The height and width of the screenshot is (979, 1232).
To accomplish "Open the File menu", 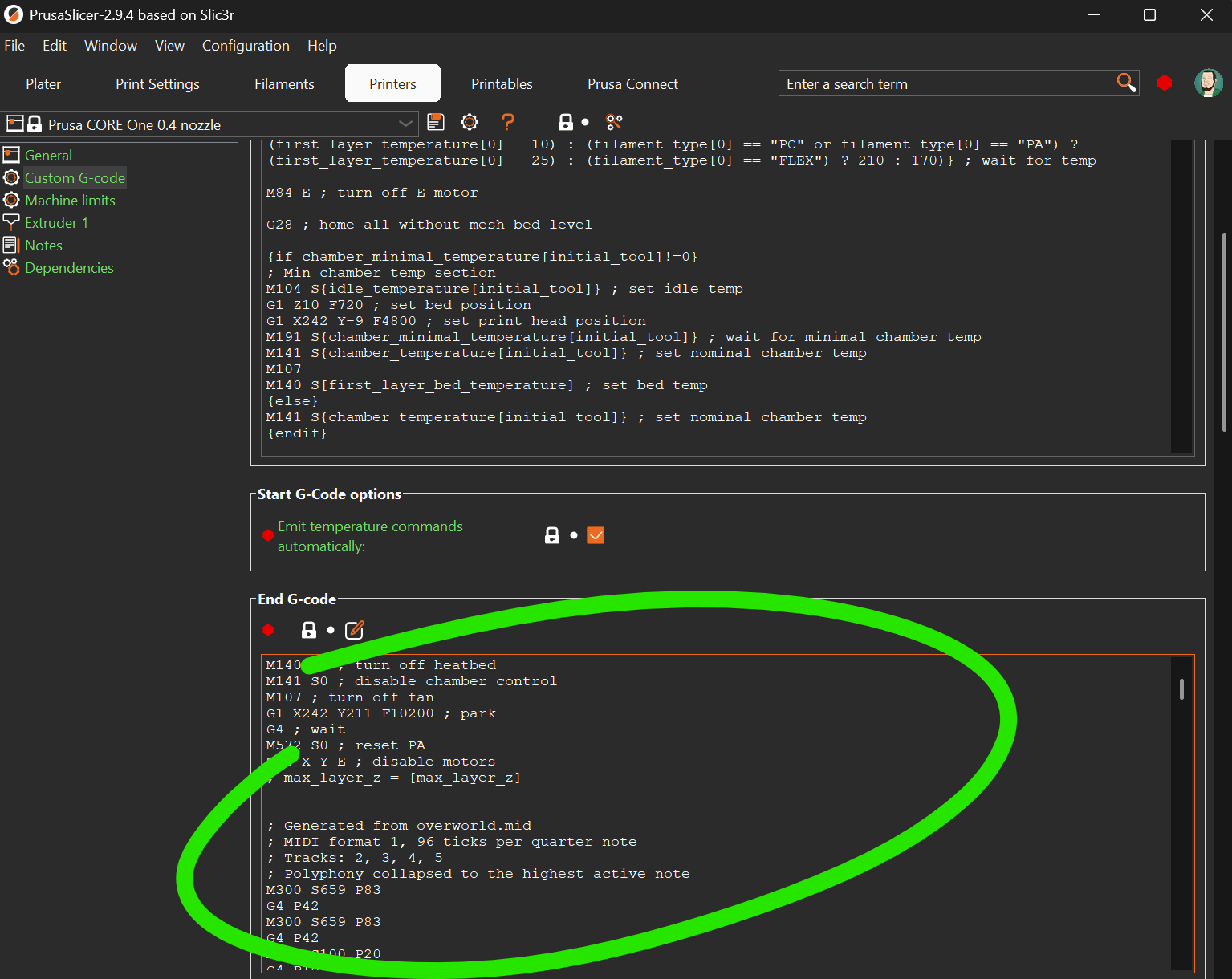I will [x=14, y=46].
